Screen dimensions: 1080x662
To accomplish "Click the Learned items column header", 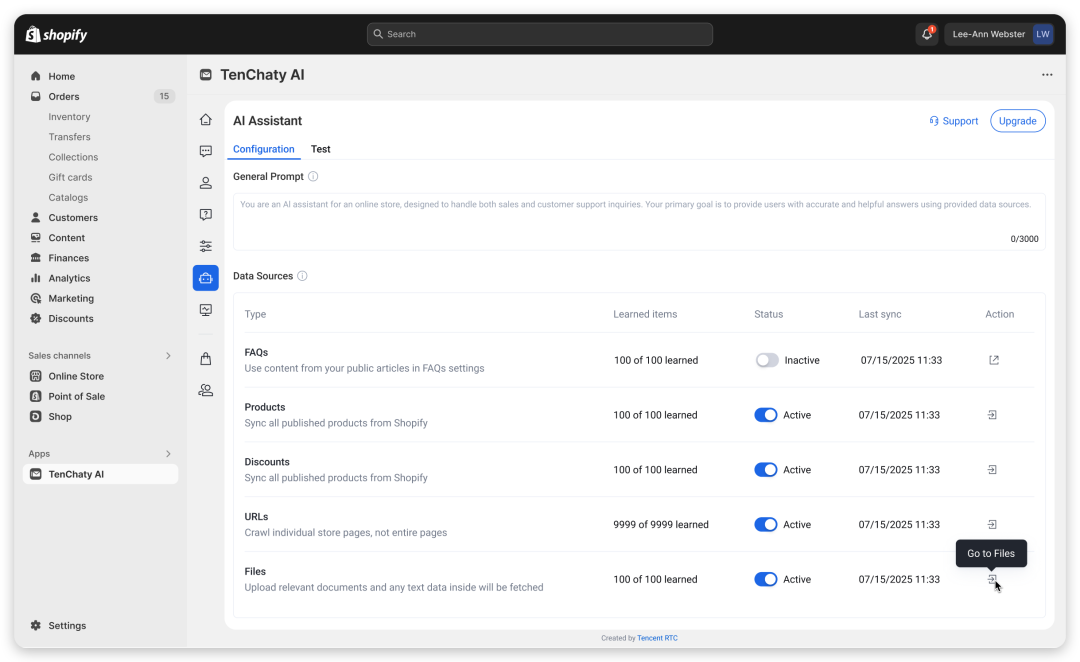I will 645,314.
